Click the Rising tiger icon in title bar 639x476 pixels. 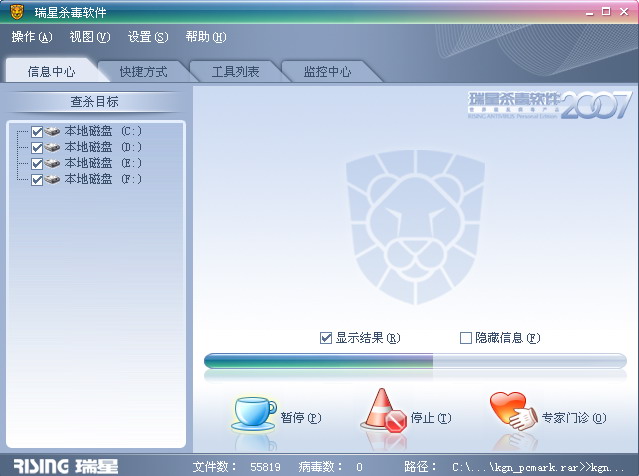coord(17,12)
